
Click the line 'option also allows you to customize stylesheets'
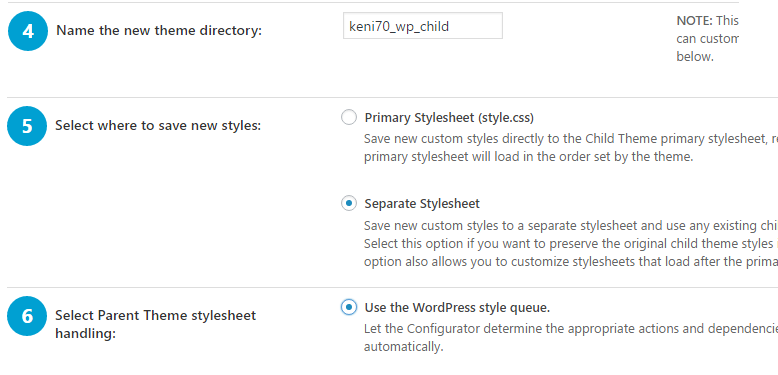tap(571, 262)
